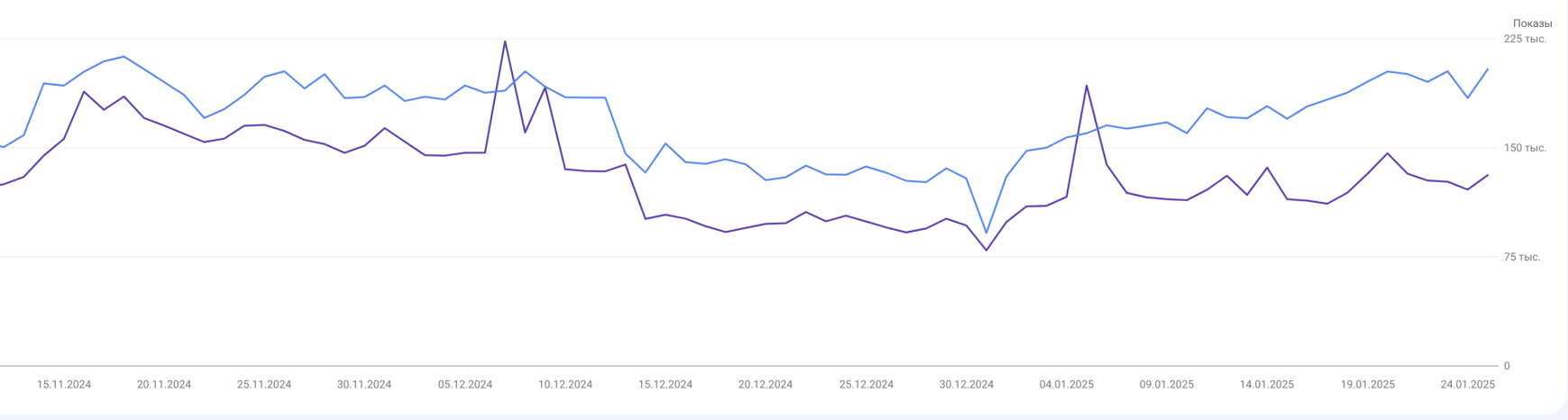1568x420 pixels.
Task: Click the 15.11.2024 date label
Action: tap(64, 384)
